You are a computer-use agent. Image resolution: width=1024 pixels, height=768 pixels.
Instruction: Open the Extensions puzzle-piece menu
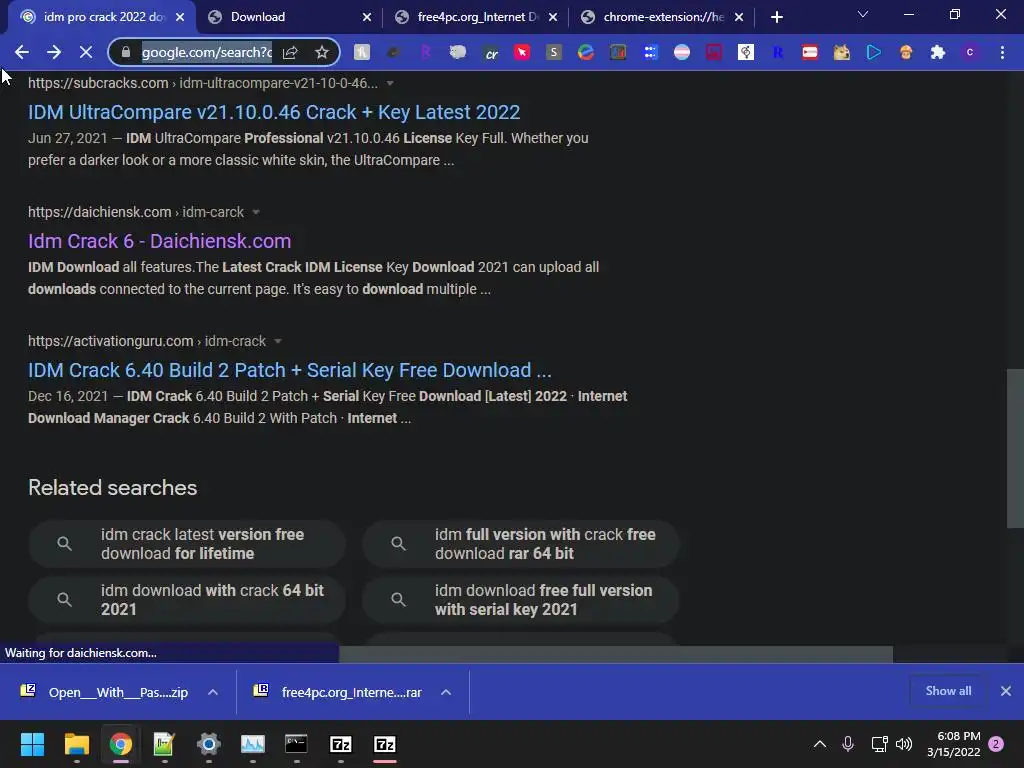pyautogui.click(x=938, y=52)
